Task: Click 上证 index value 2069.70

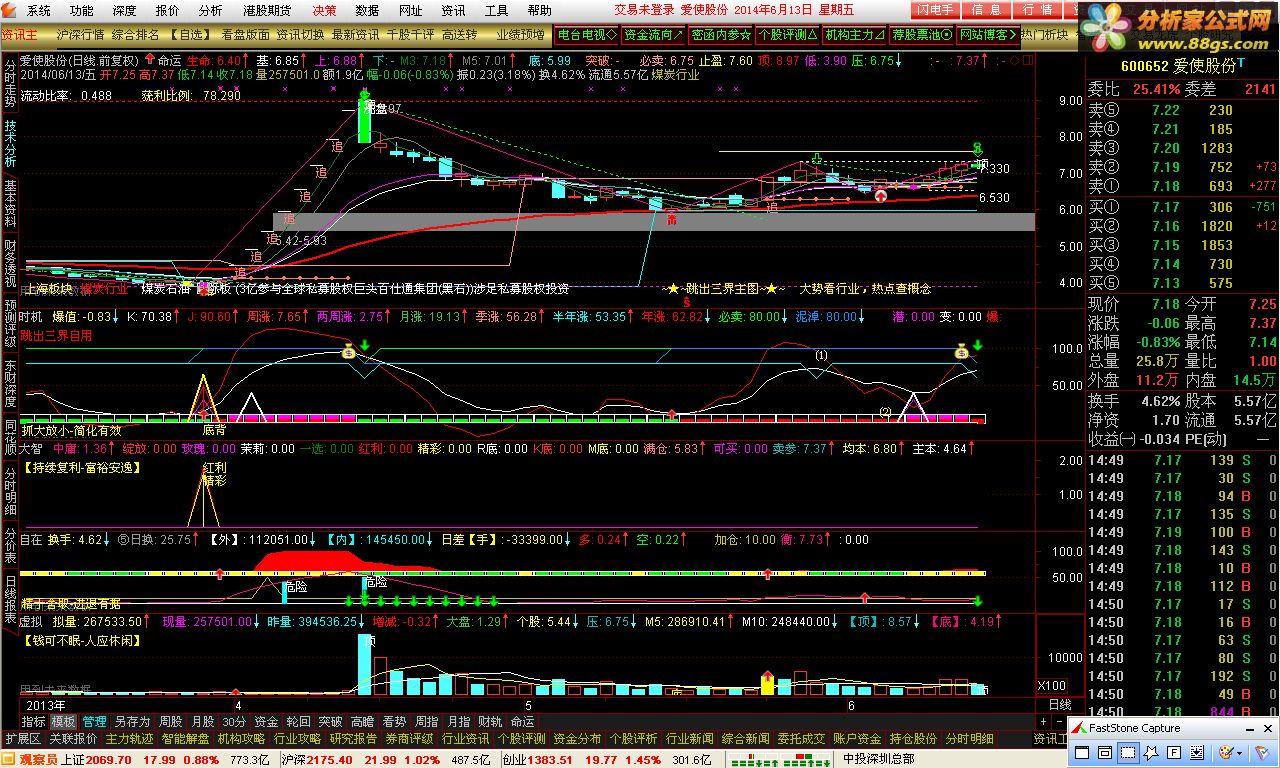Action: pos(108,760)
